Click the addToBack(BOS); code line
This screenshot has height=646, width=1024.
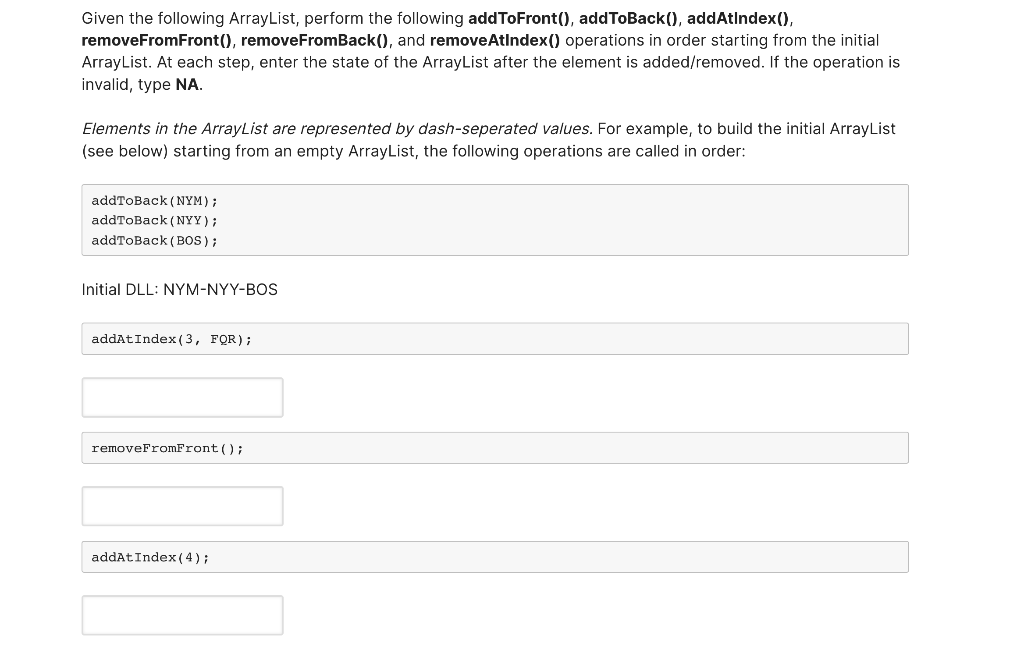155,240
